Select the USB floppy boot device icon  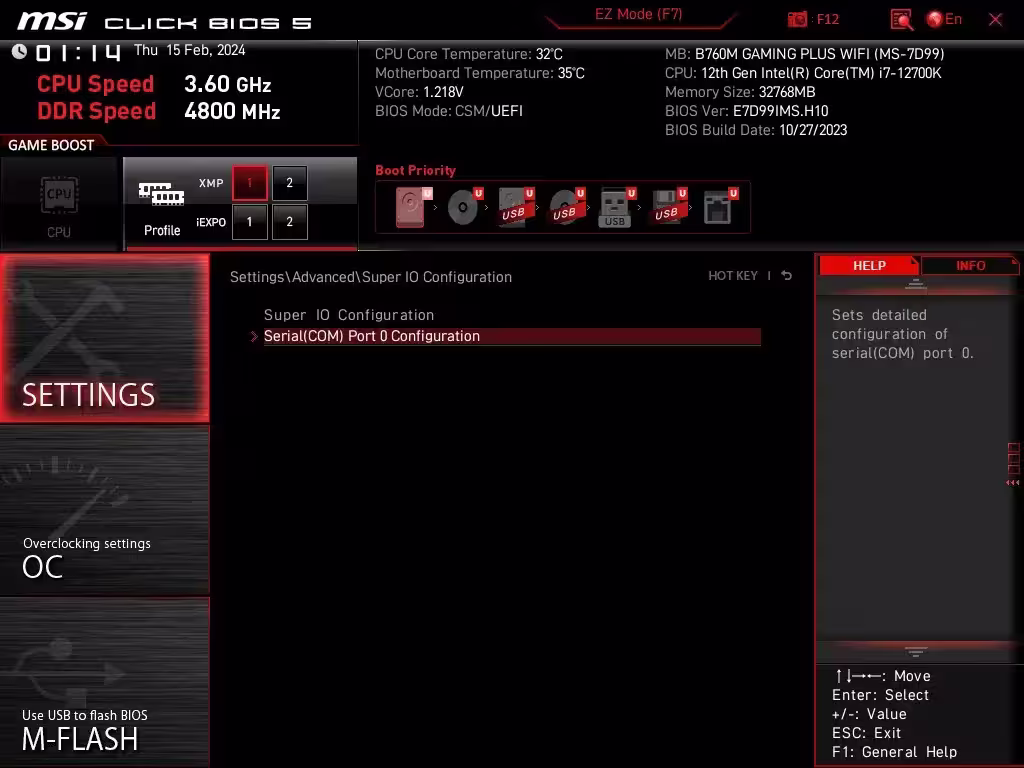pyautogui.click(x=668, y=207)
